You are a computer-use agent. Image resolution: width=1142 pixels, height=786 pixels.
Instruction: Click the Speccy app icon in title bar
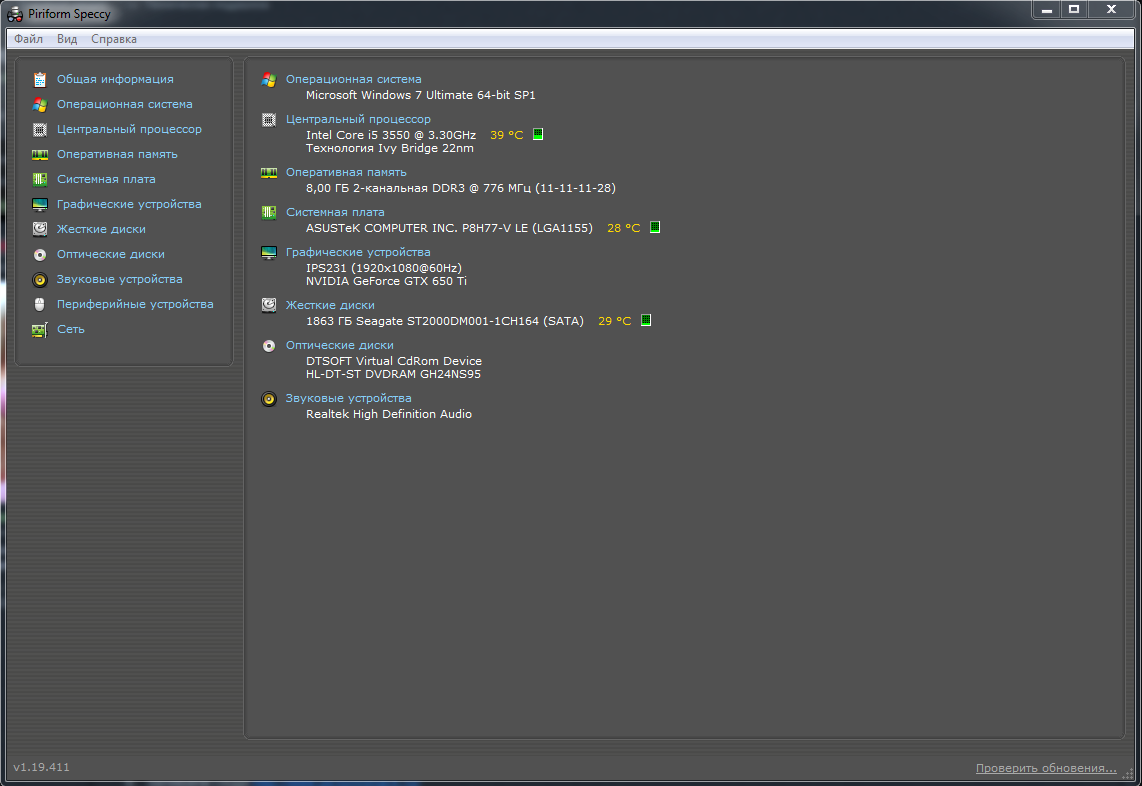tap(15, 14)
